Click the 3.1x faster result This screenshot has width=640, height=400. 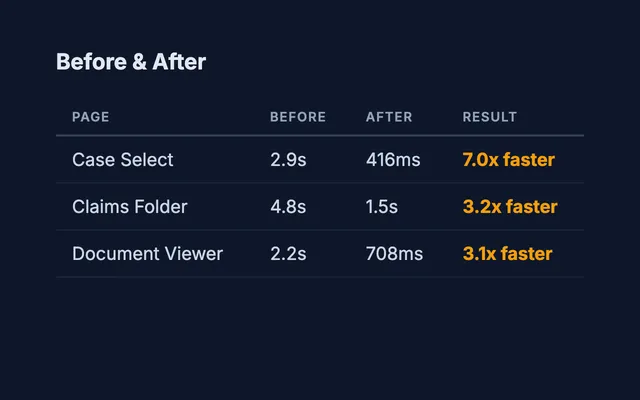pyautogui.click(x=507, y=254)
